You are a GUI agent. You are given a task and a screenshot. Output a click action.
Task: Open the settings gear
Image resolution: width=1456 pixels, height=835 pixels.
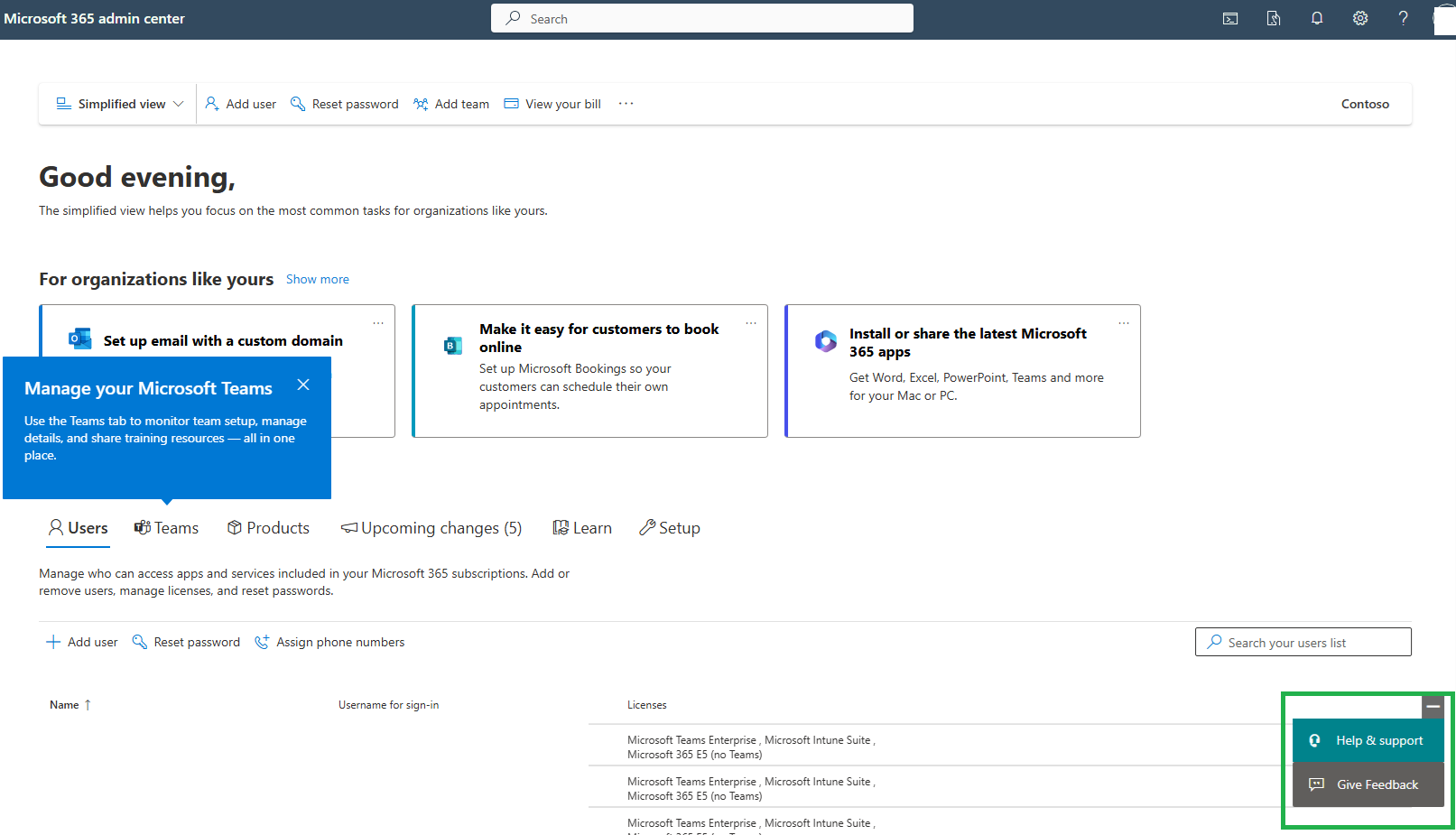pyautogui.click(x=1360, y=18)
